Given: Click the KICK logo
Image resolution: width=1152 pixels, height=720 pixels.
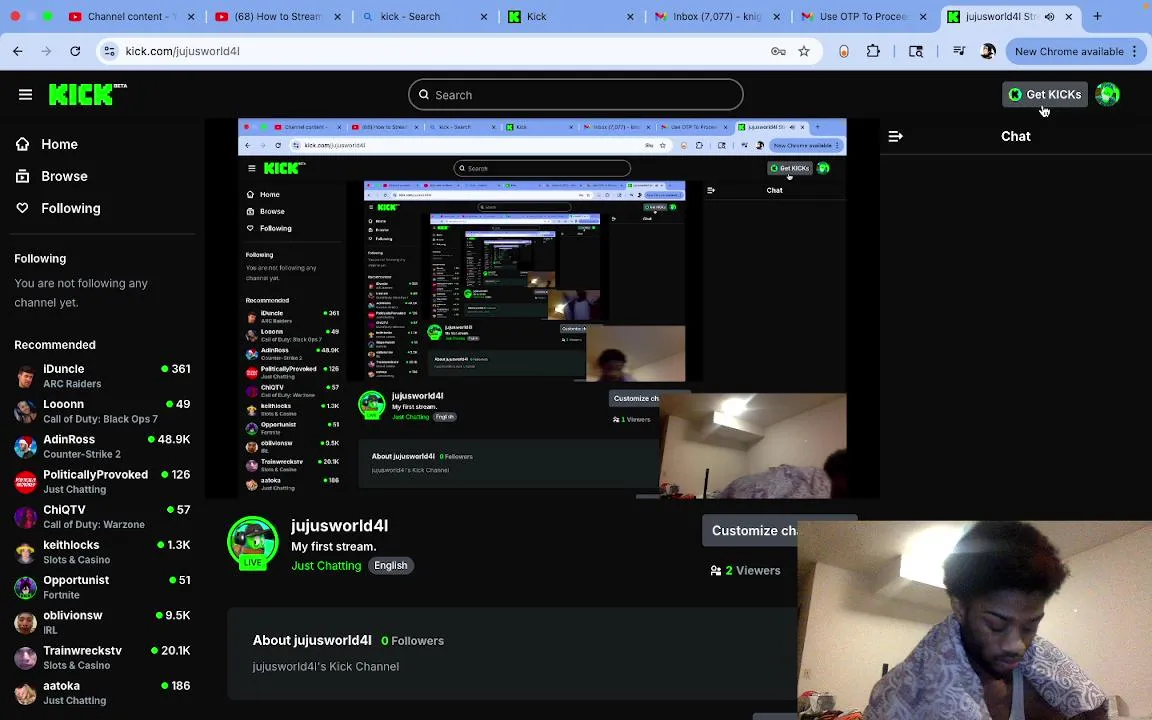Looking at the screenshot, I should 87,95.
